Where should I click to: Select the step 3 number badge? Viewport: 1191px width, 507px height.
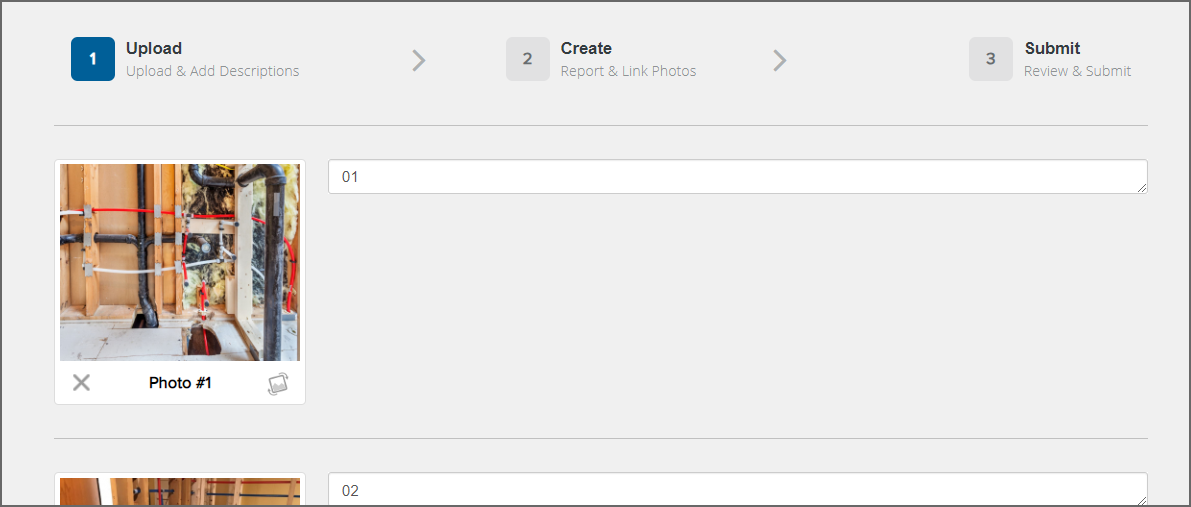tap(990, 59)
